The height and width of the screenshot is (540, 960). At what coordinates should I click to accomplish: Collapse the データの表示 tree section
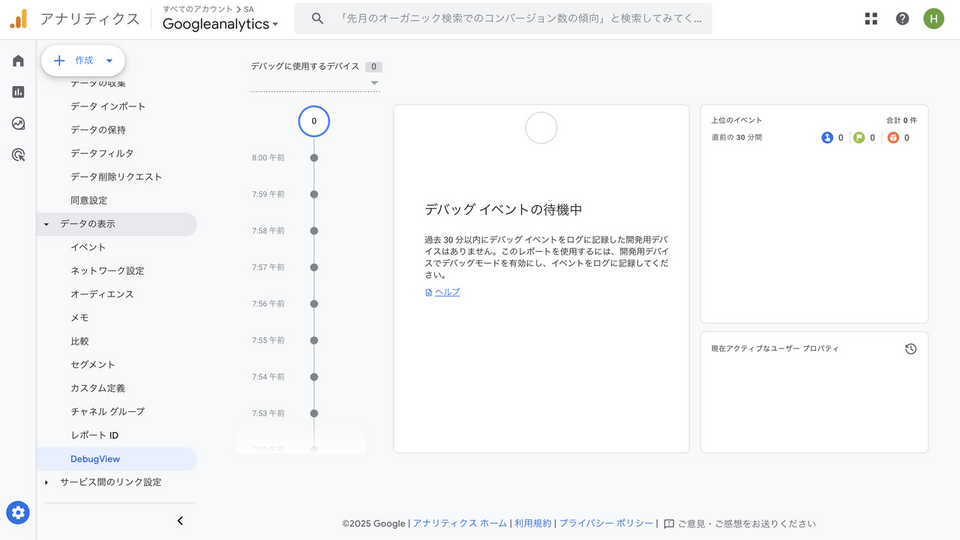(x=46, y=224)
